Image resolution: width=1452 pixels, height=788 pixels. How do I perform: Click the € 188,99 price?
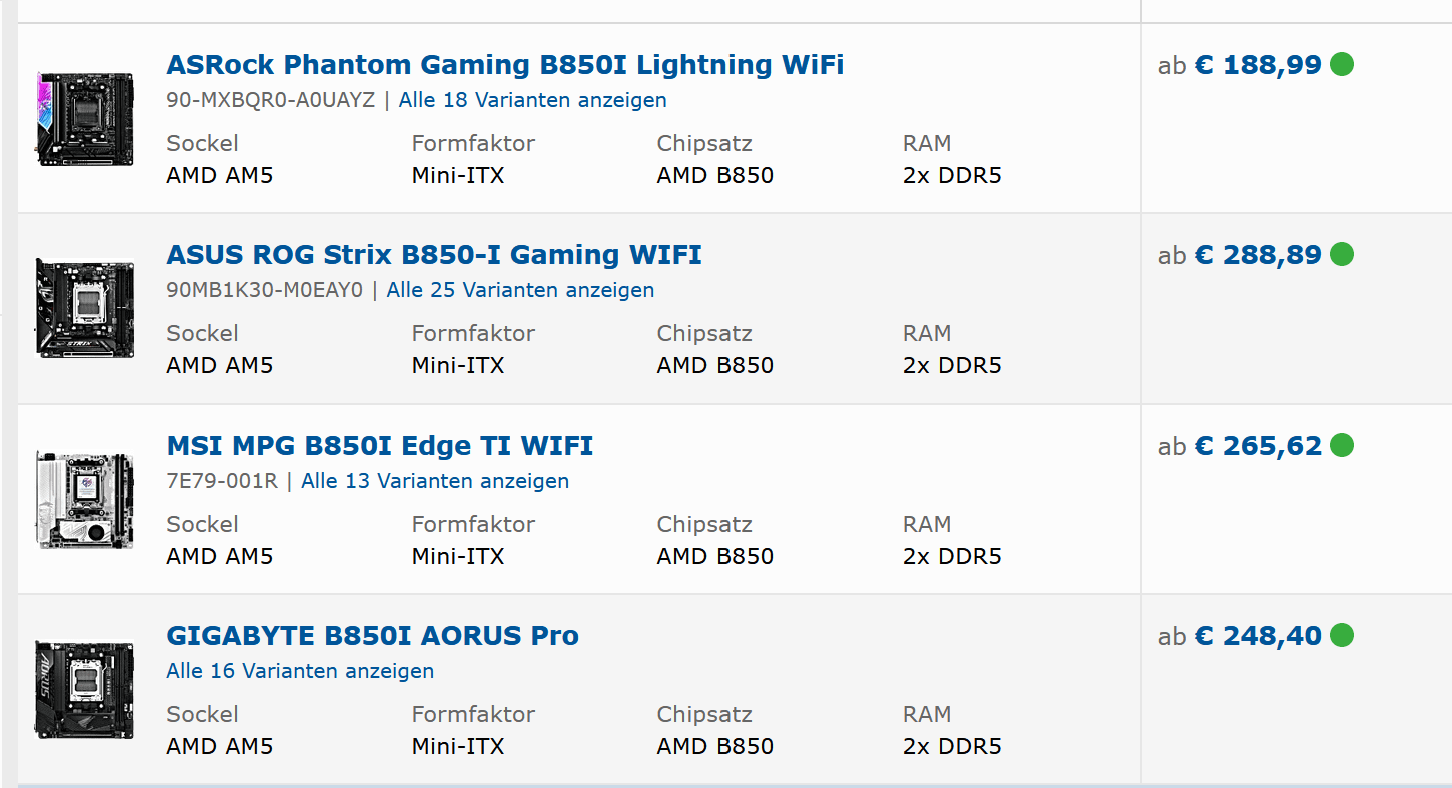click(x=1257, y=65)
